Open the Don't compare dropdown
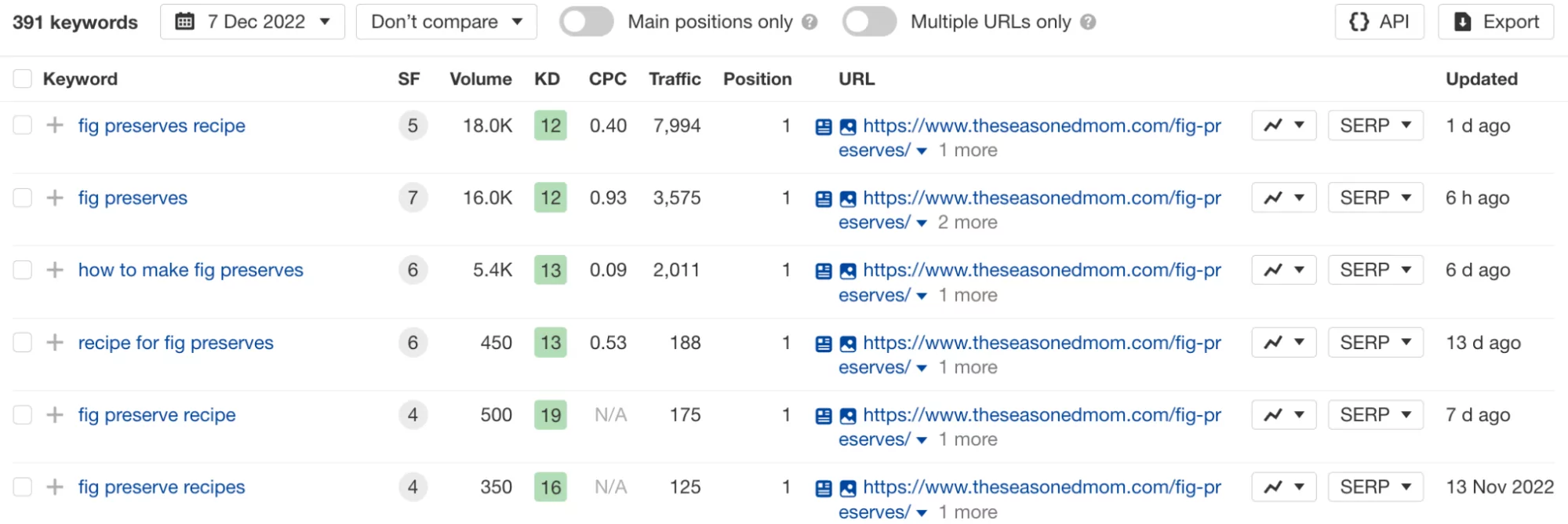This screenshot has width=1568, height=524. coord(446,22)
